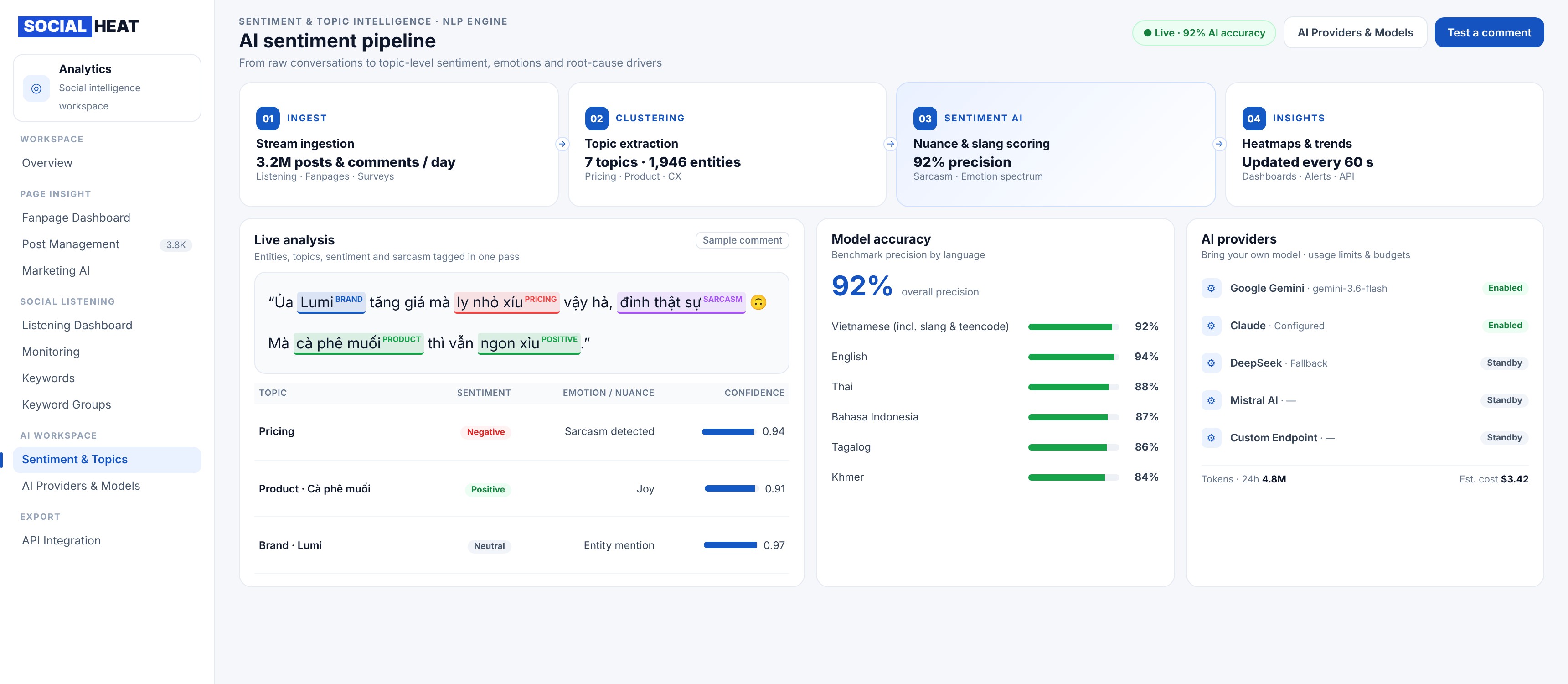The image size is (1568, 684).
Task: Click the 01 Ingest step badge
Action: 268,118
